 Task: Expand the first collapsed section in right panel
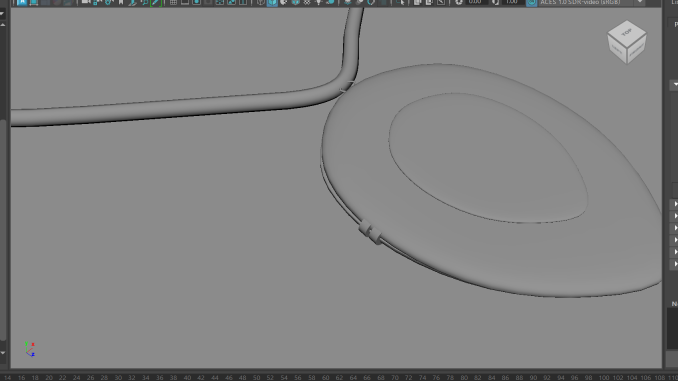[675, 204]
